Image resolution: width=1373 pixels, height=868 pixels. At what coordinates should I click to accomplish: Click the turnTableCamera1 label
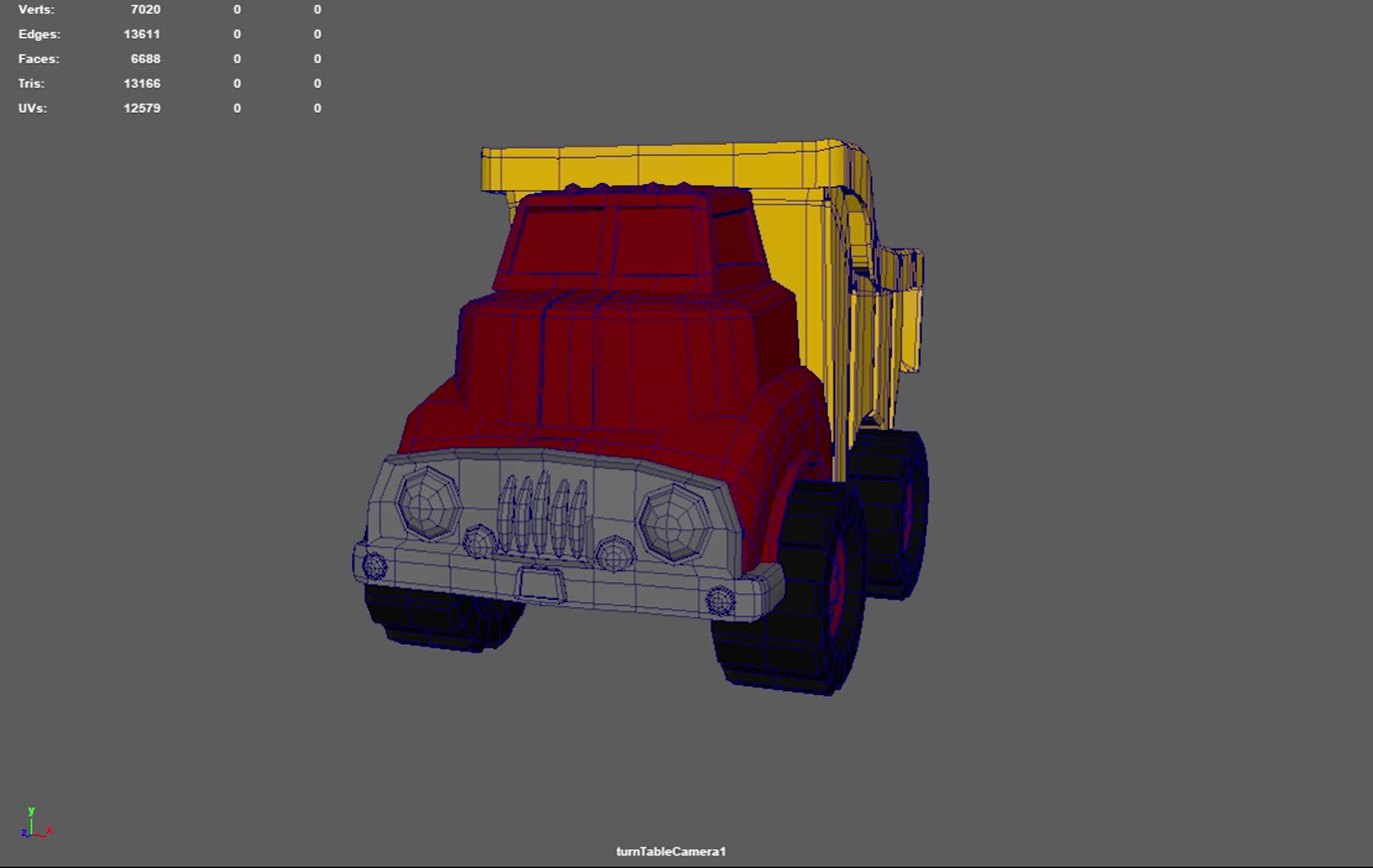[x=671, y=851]
